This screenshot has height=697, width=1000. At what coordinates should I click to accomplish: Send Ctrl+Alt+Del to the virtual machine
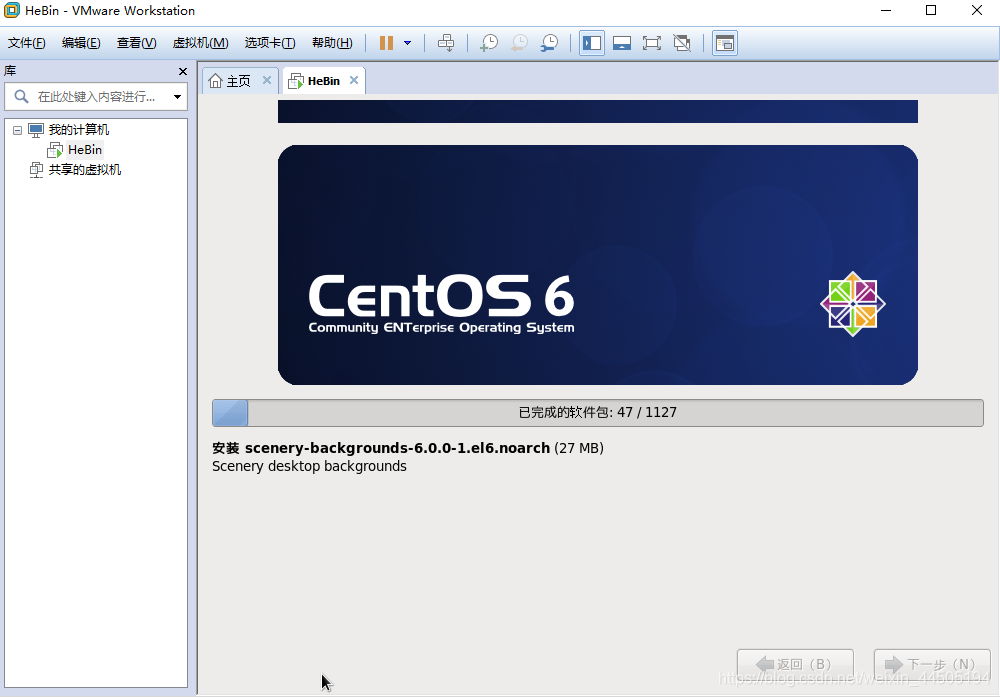[446, 43]
